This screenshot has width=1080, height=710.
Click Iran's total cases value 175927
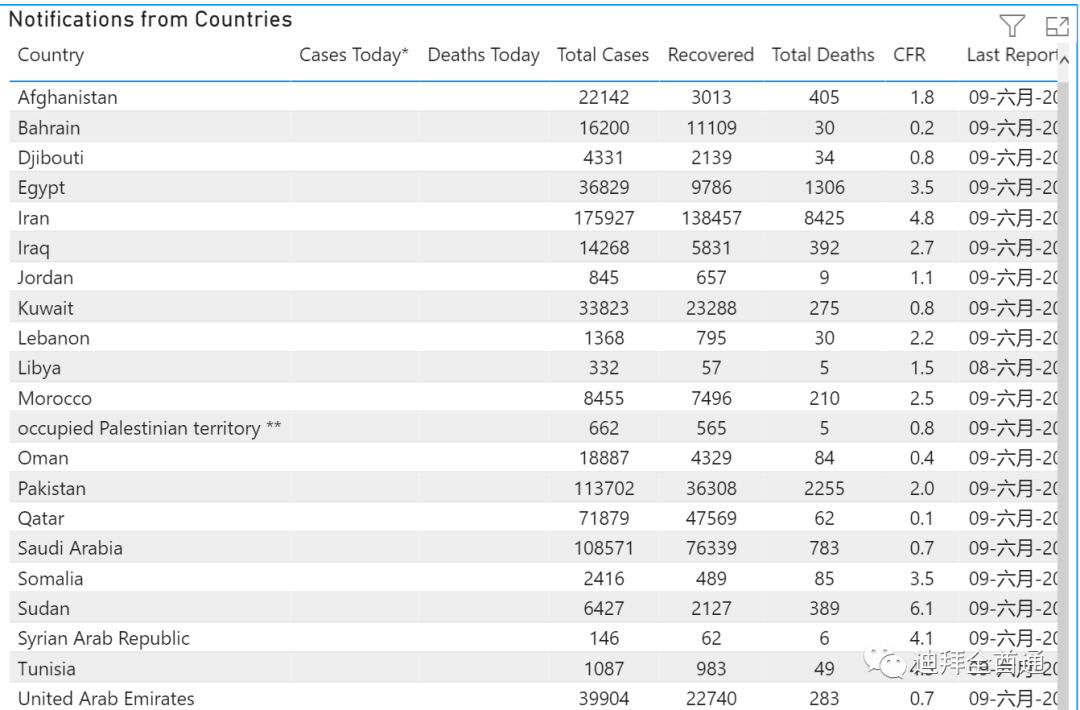pyautogui.click(x=604, y=218)
